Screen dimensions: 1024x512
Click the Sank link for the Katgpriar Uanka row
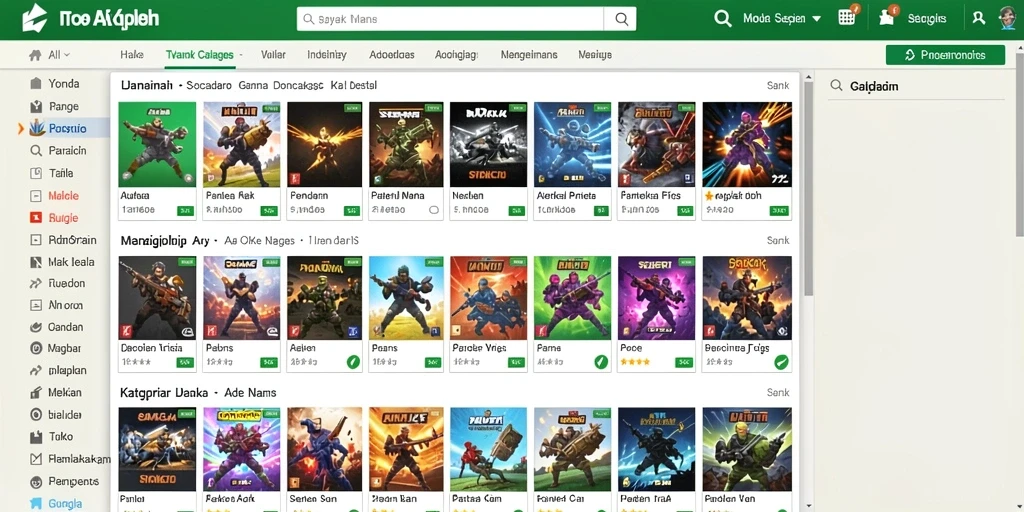[778, 392]
